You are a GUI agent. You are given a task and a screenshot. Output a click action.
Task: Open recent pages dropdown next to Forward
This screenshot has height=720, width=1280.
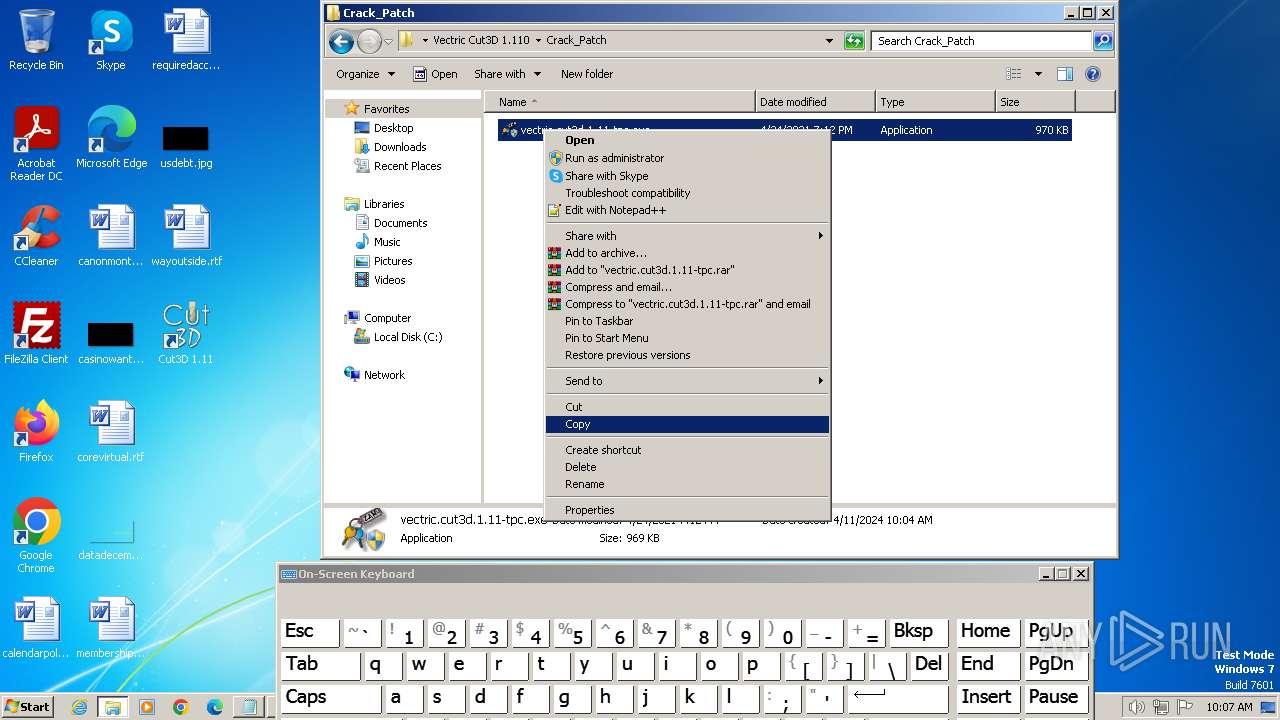pos(389,41)
